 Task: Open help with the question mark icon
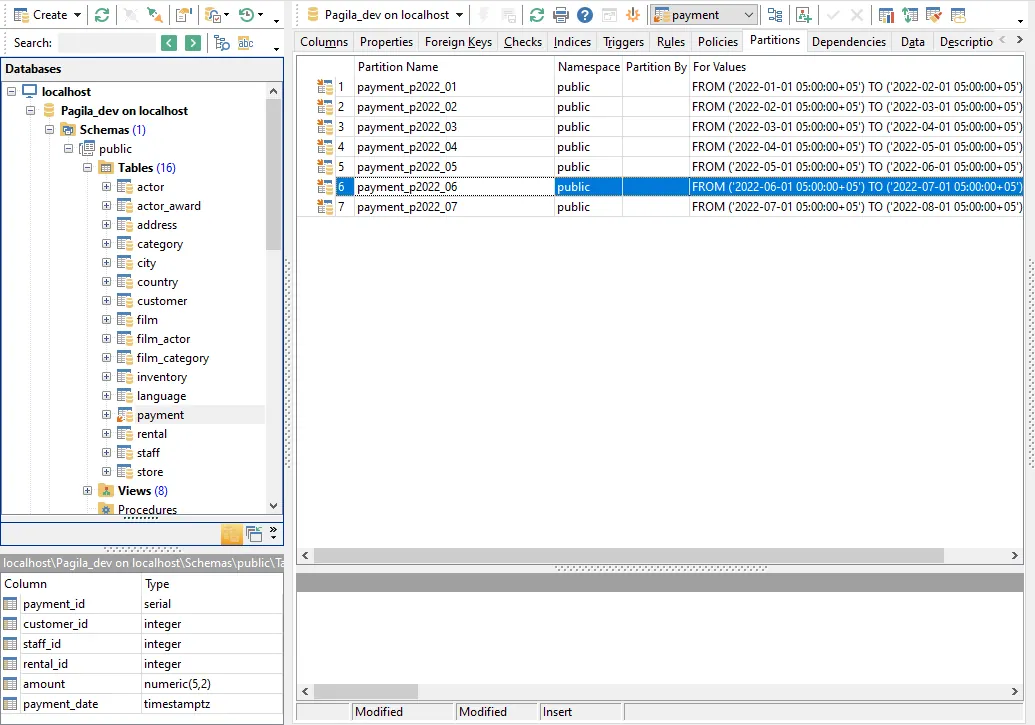(584, 15)
